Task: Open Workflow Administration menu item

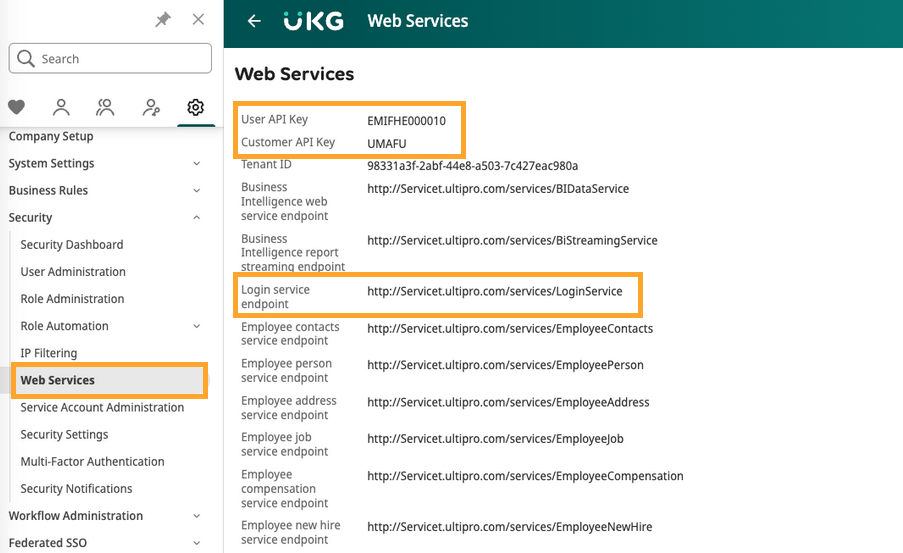Action: [x=76, y=516]
